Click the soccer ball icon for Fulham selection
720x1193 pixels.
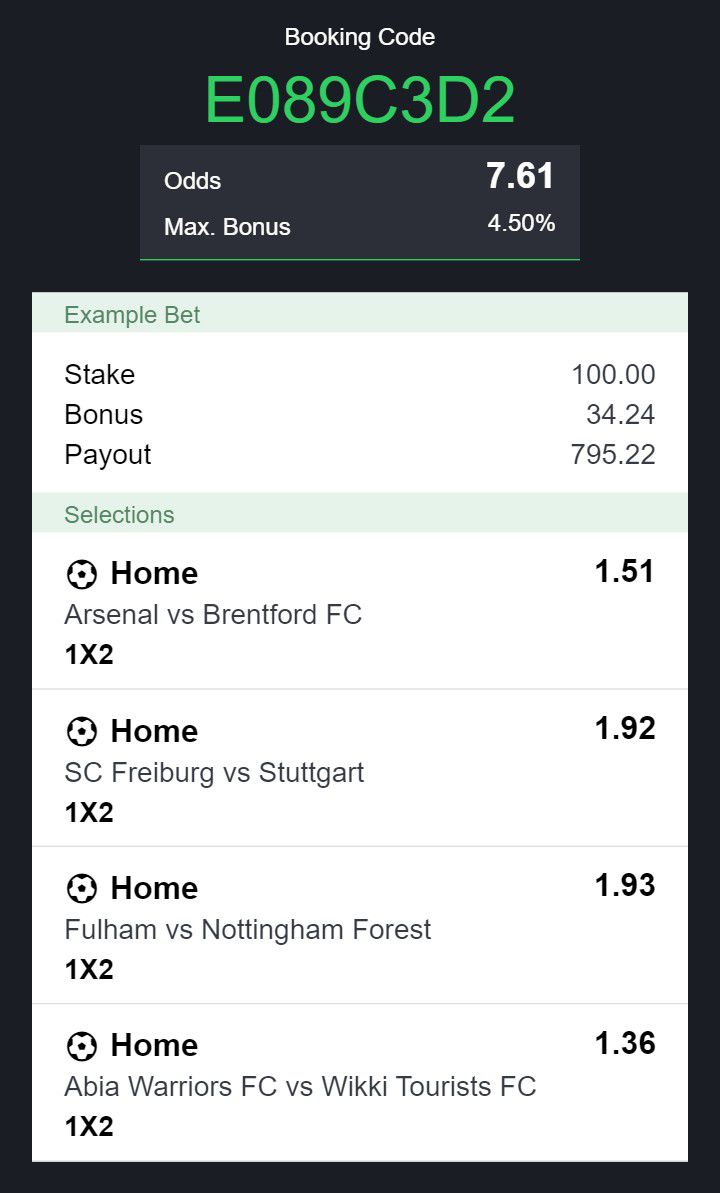81,889
